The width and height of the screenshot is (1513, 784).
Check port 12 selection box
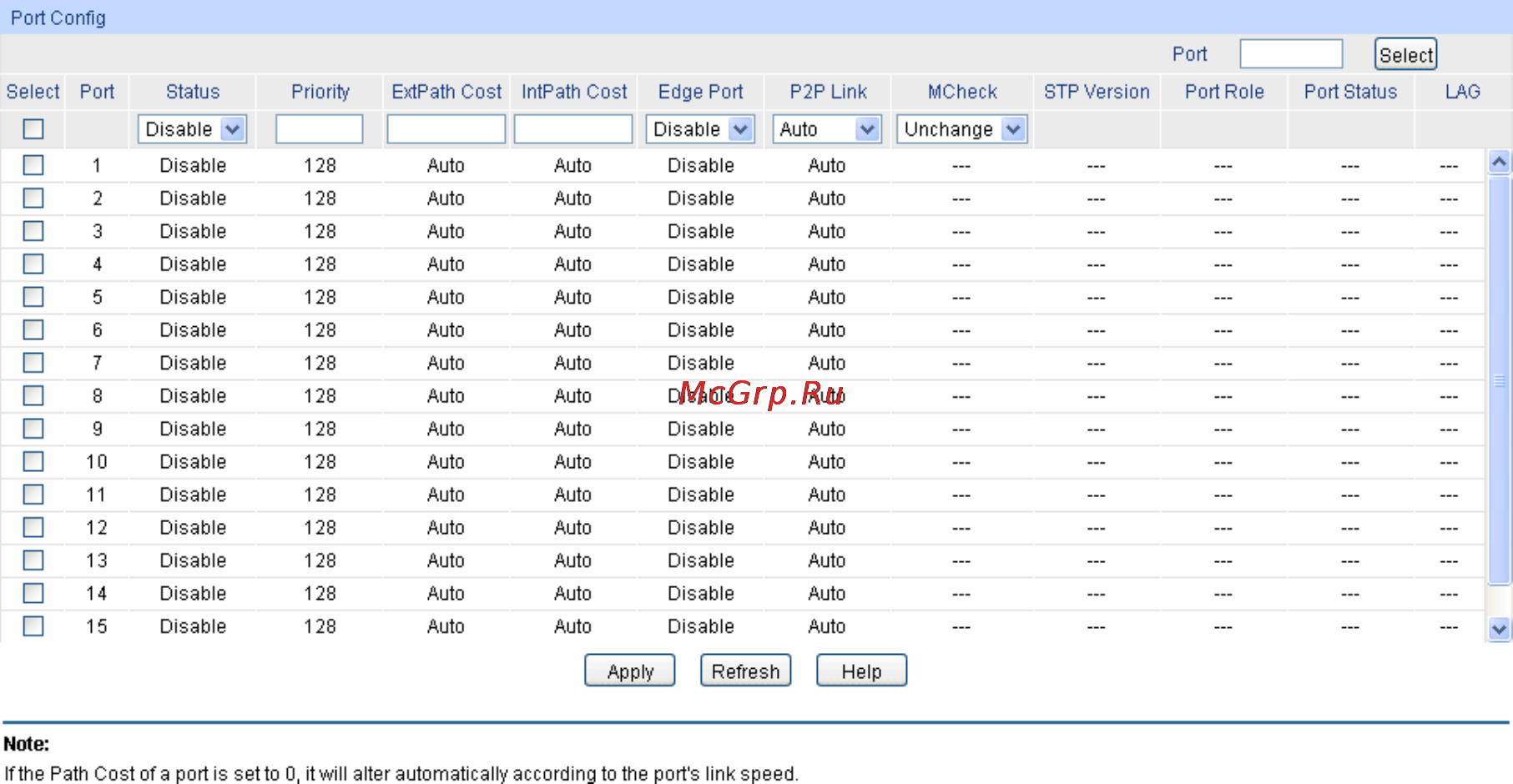pos(33,528)
